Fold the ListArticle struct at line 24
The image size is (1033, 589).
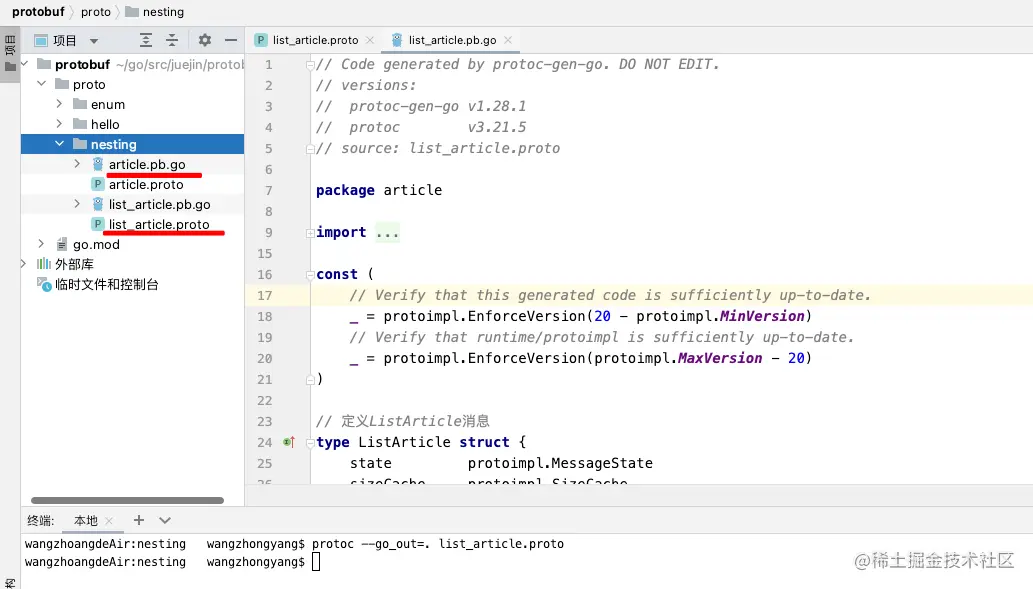tap(310, 443)
